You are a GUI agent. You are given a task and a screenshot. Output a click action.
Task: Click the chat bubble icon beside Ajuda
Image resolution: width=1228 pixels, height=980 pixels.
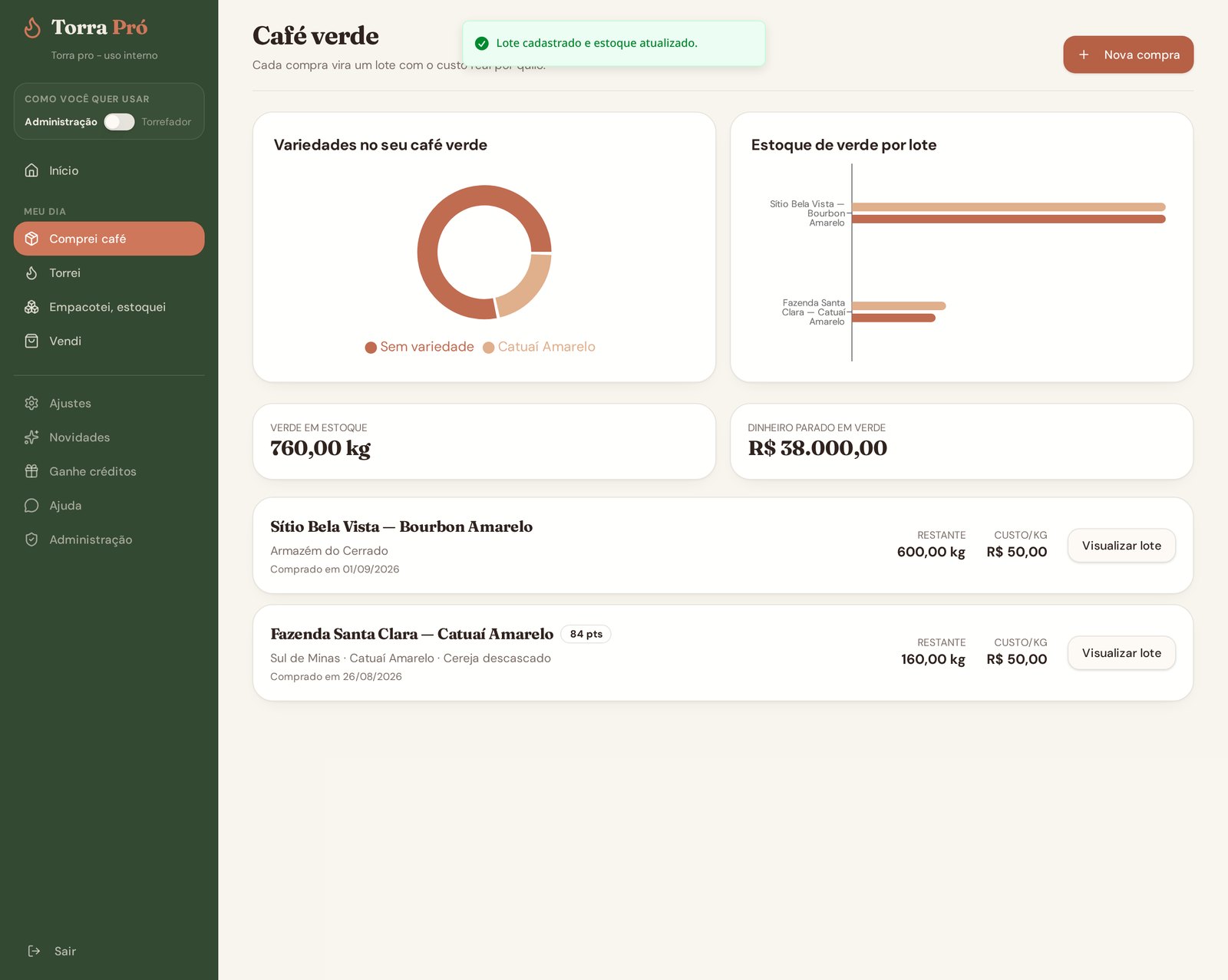(31, 506)
